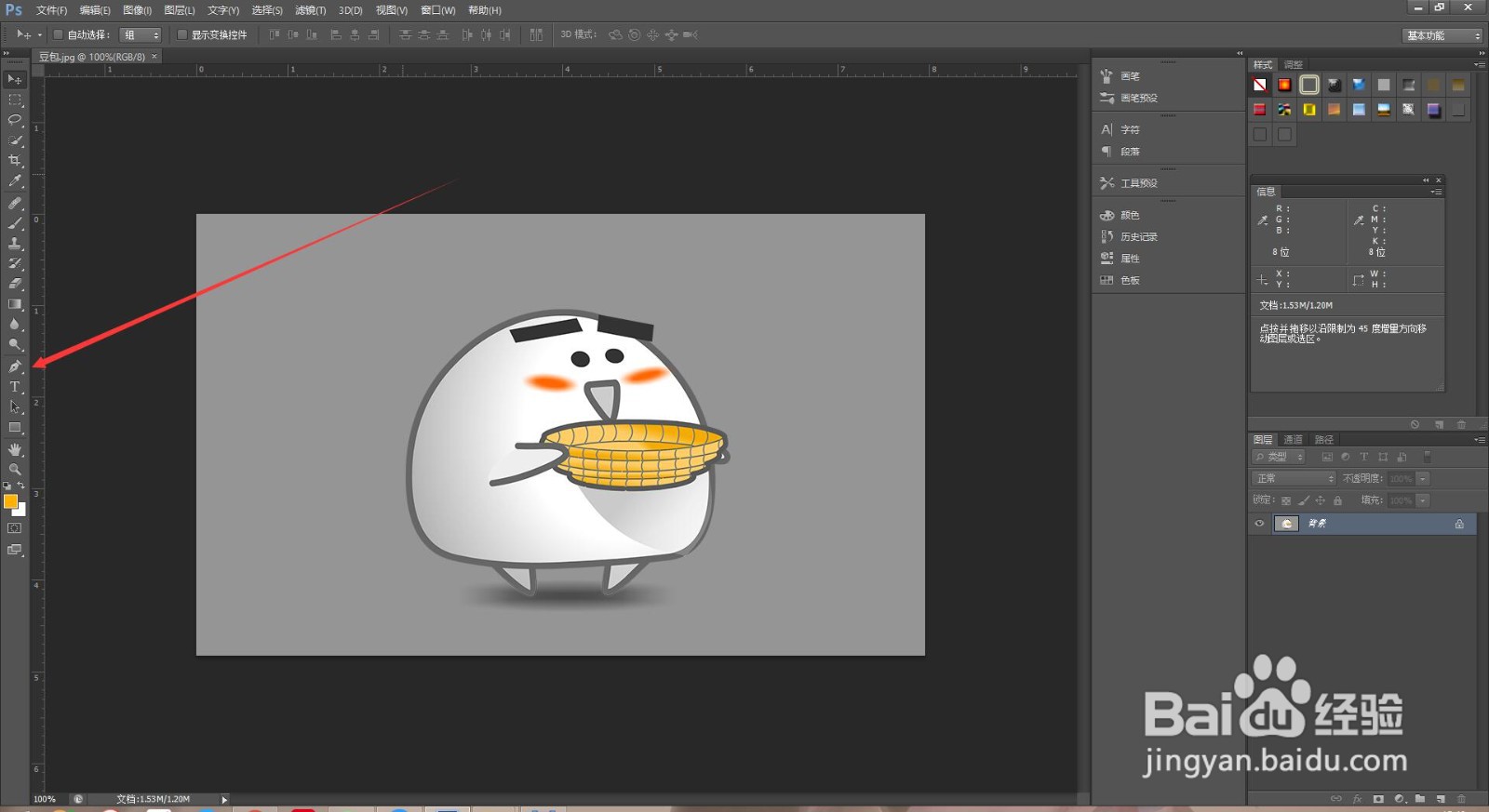1489x812 pixels.
Task: Select the Eraser tool
Action: (15, 285)
